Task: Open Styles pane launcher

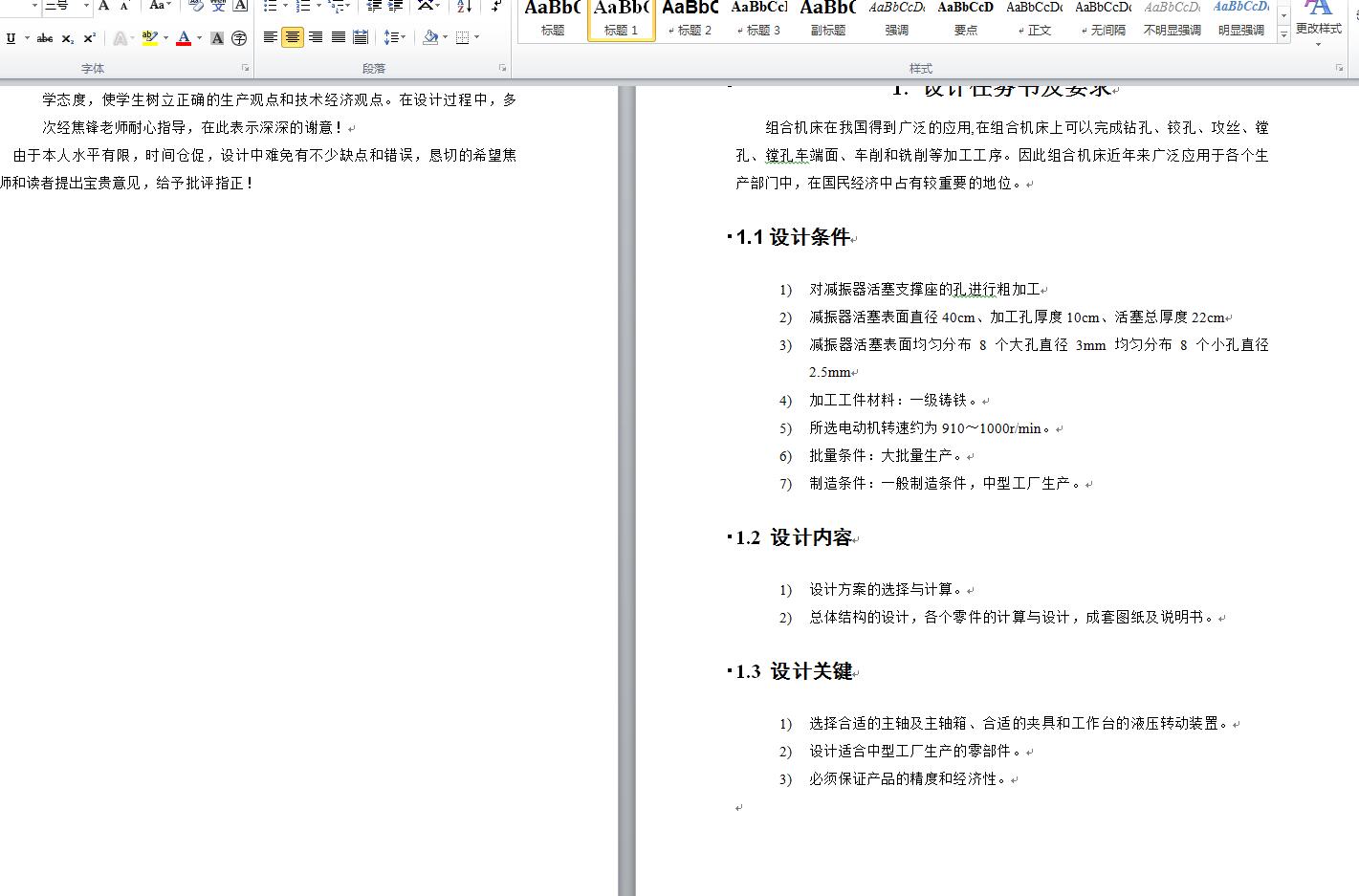Action: point(1339,68)
